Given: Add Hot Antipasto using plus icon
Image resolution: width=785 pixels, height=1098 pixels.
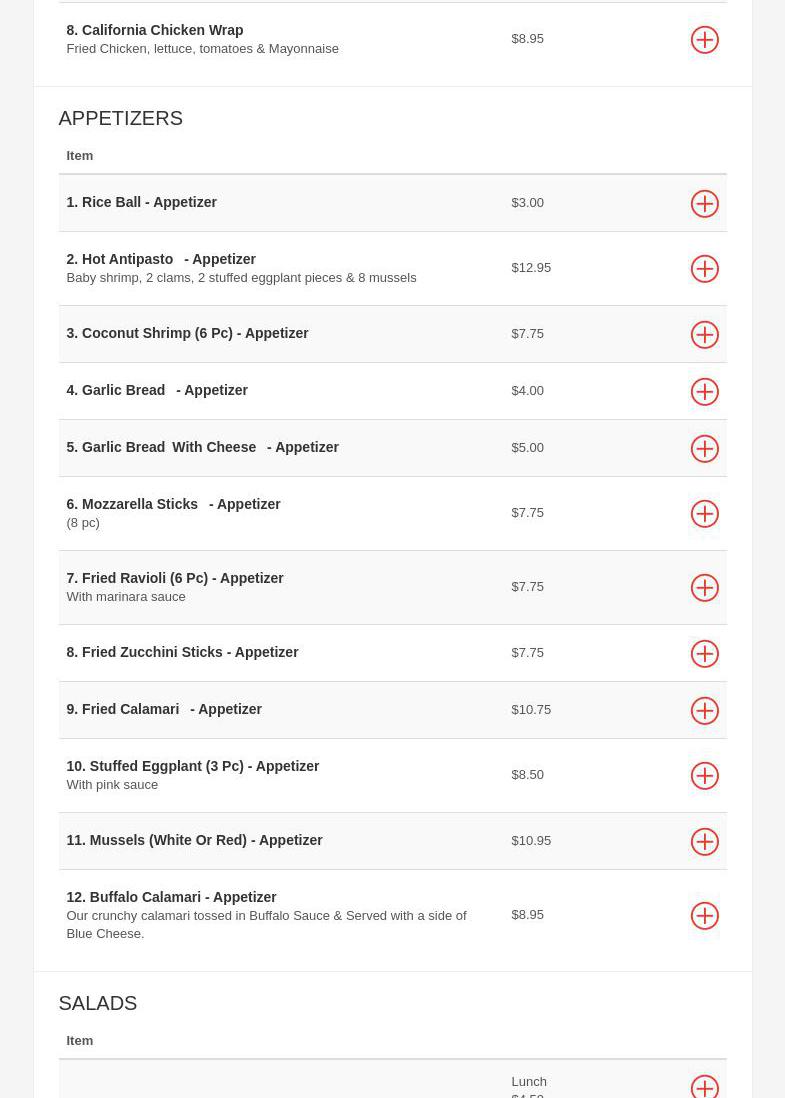Looking at the screenshot, I should point(704,269).
